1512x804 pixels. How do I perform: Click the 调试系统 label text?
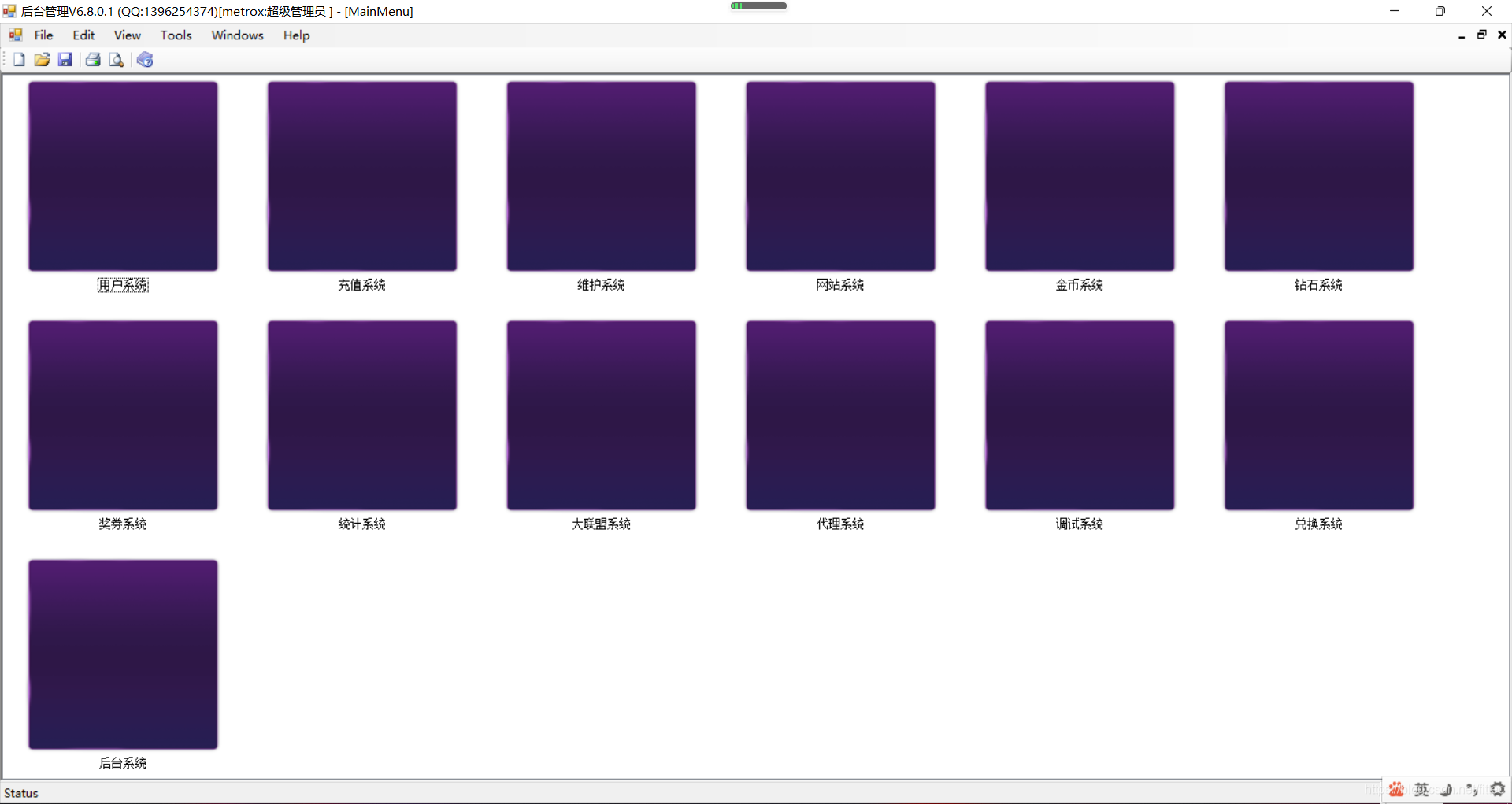click(1080, 524)
